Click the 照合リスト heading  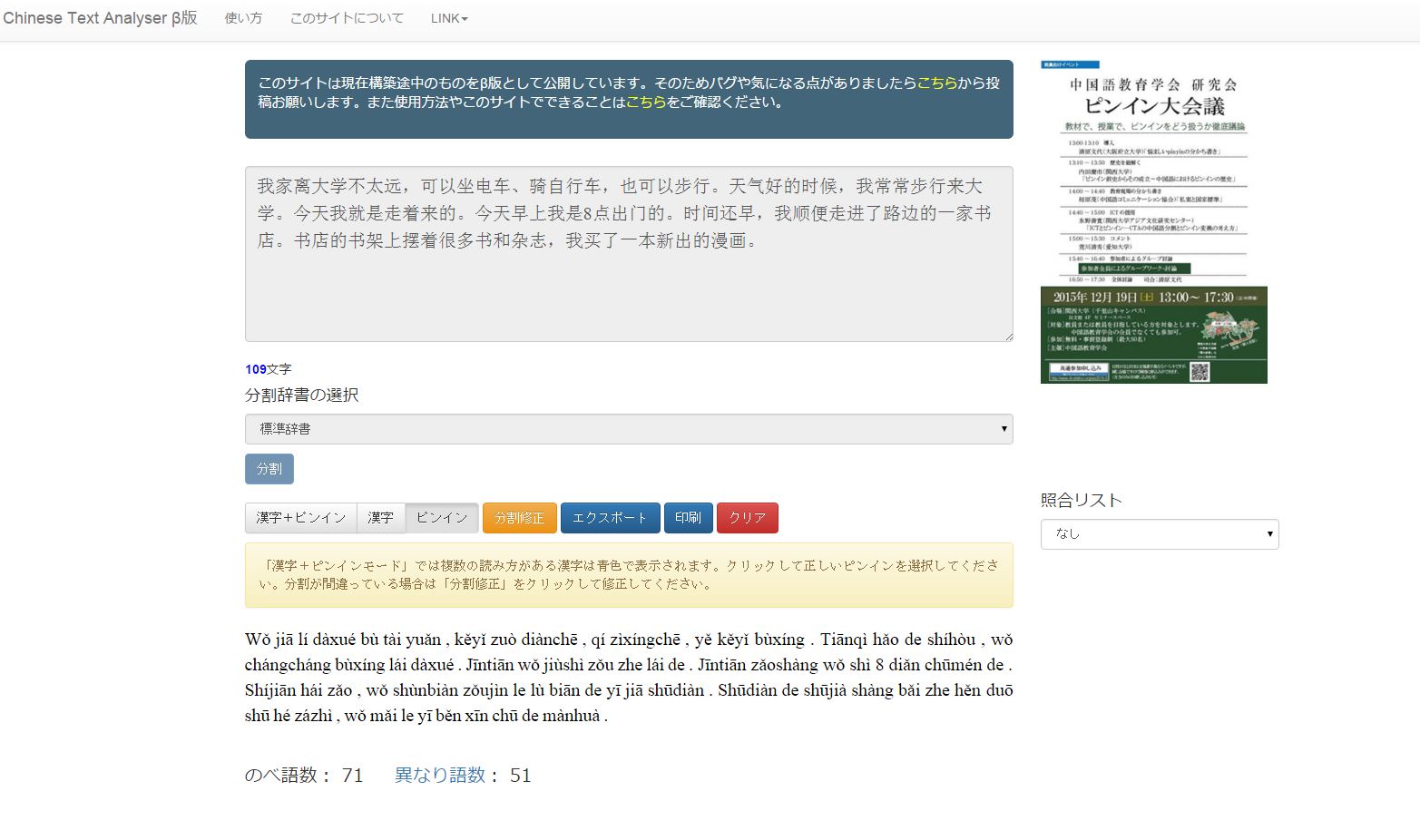click(x=1082, y=501)
